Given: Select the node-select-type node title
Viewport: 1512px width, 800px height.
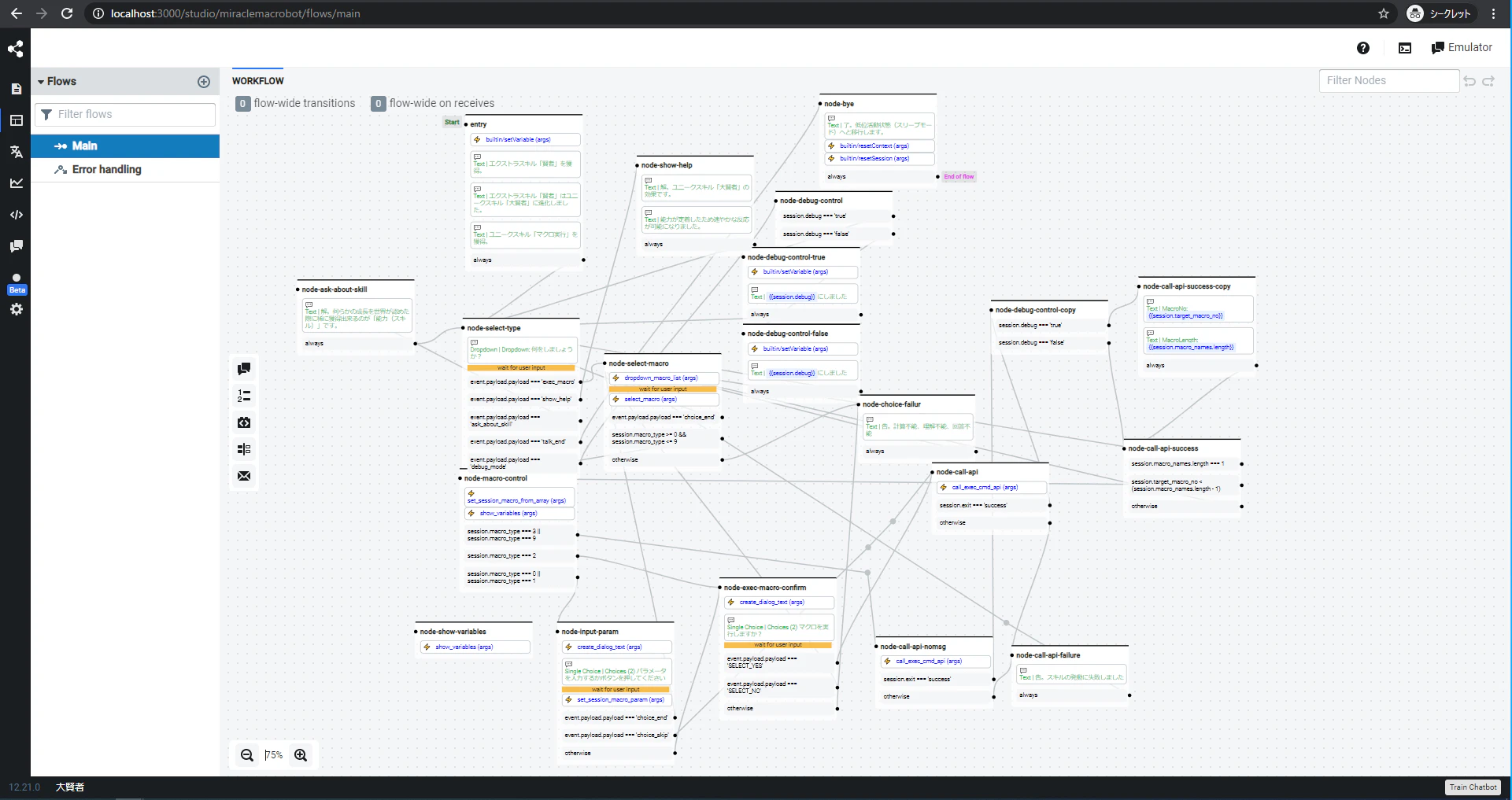Looking at the screenshot, I should [494, 328].
